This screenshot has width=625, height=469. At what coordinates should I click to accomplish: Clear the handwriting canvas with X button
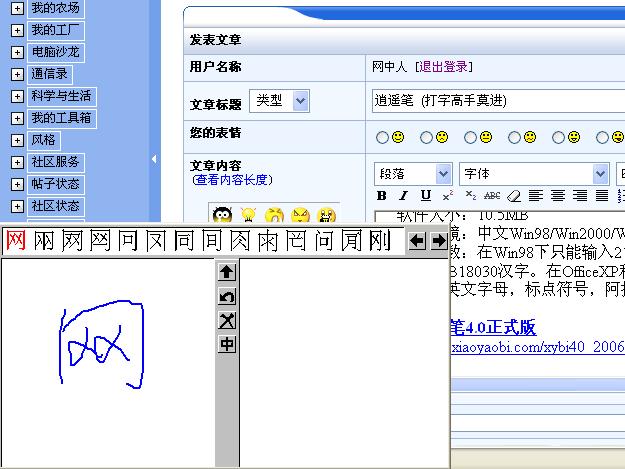227,320
